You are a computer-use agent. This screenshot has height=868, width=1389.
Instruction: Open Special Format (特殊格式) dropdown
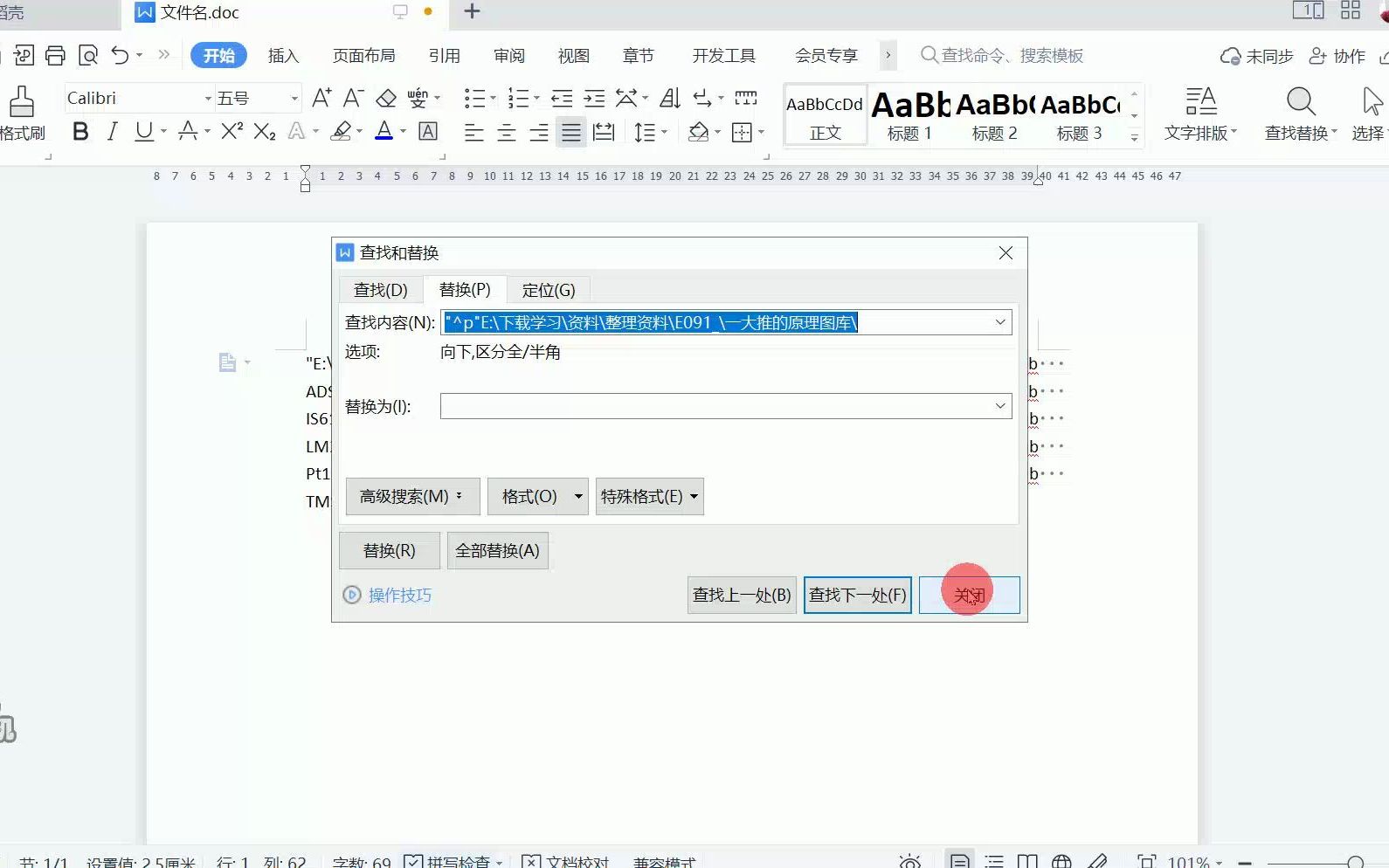pos(650,497)
